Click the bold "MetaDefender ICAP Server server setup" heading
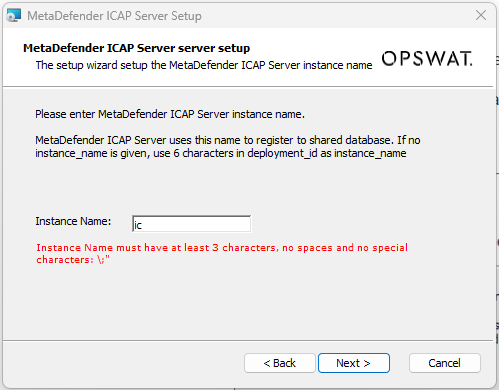 click(x=136, y=48)
